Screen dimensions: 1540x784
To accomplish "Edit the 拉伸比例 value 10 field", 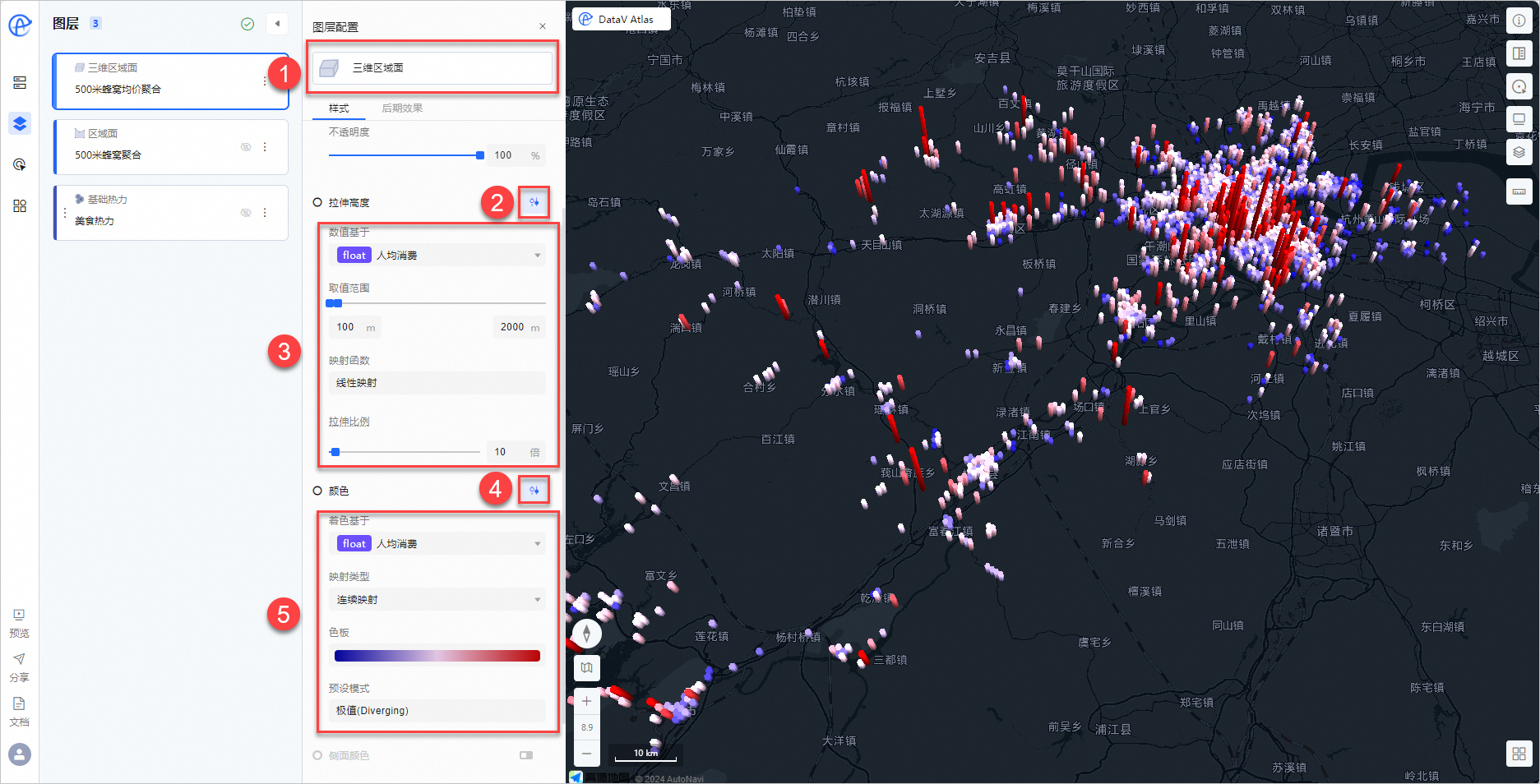I will 516,452.
